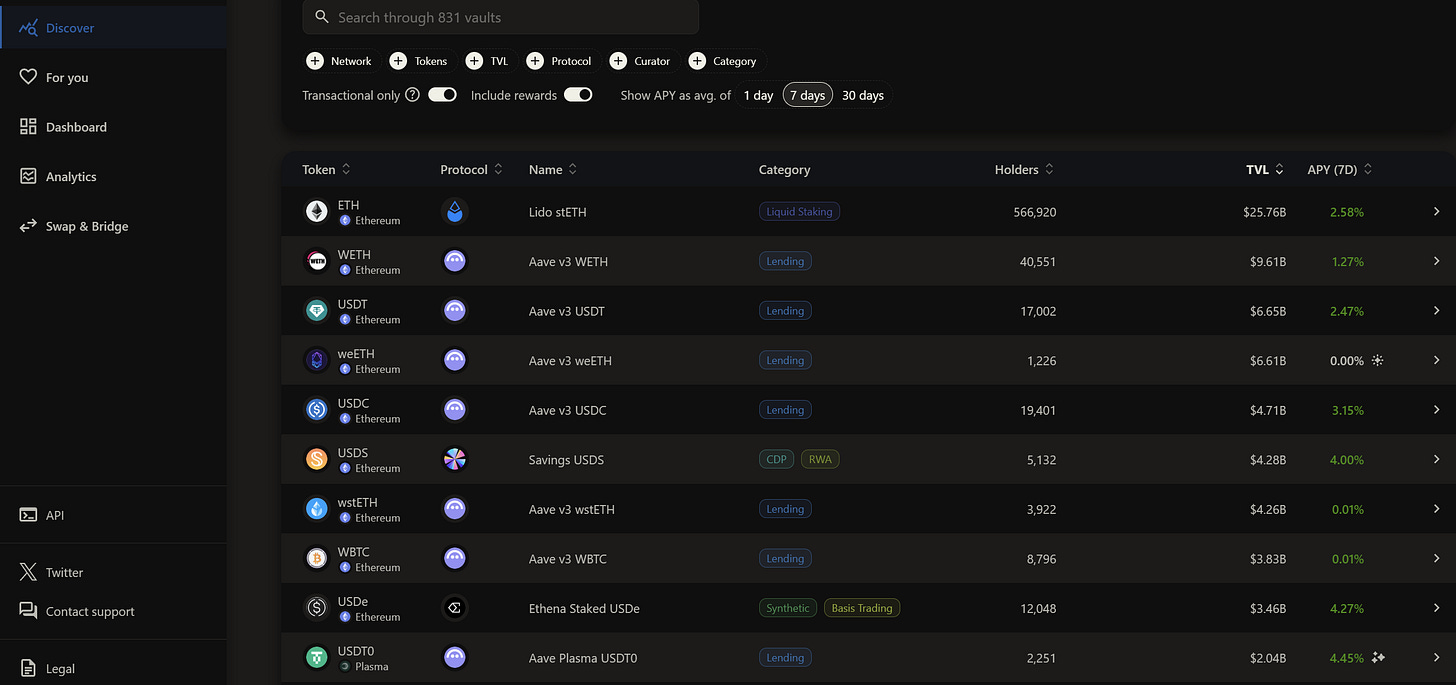Image resolution: width=1456 pixels, height=685 pixels.
Task: Click the sparkle icon beside 4.45% APY
Action: 1378,657
